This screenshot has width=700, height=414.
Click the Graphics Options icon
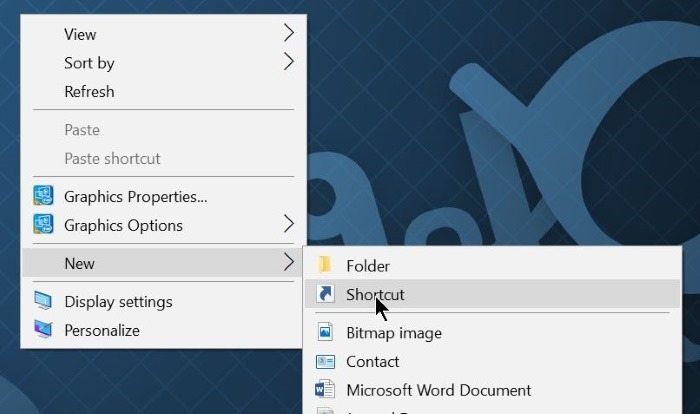(44, 224)
